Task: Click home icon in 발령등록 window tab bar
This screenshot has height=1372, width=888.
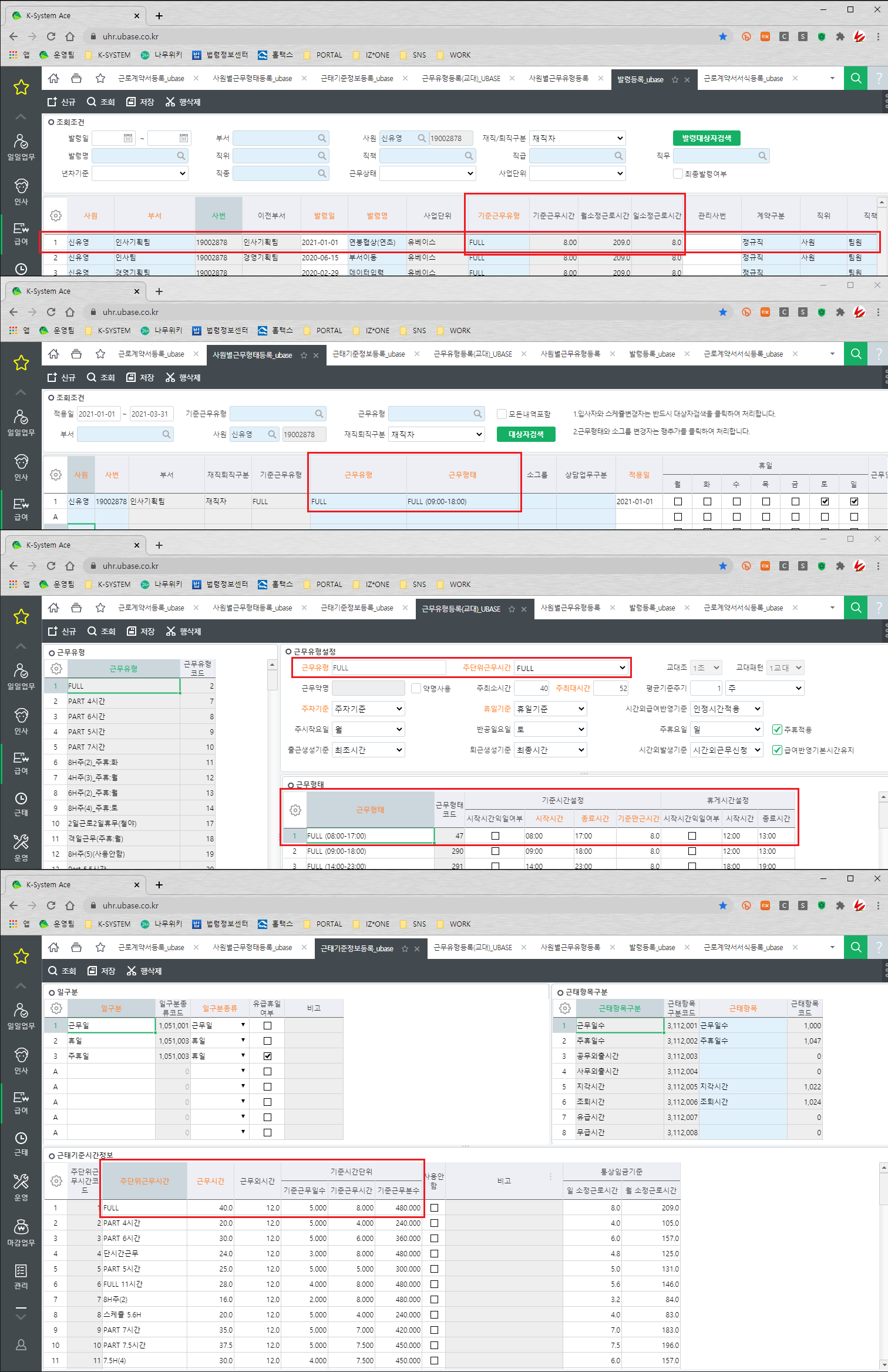Action: pos(53,78)
